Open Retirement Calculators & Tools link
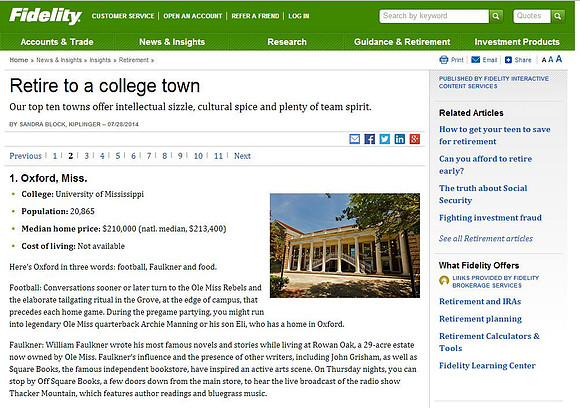This screenshot has height=408, width=580. 489,342
